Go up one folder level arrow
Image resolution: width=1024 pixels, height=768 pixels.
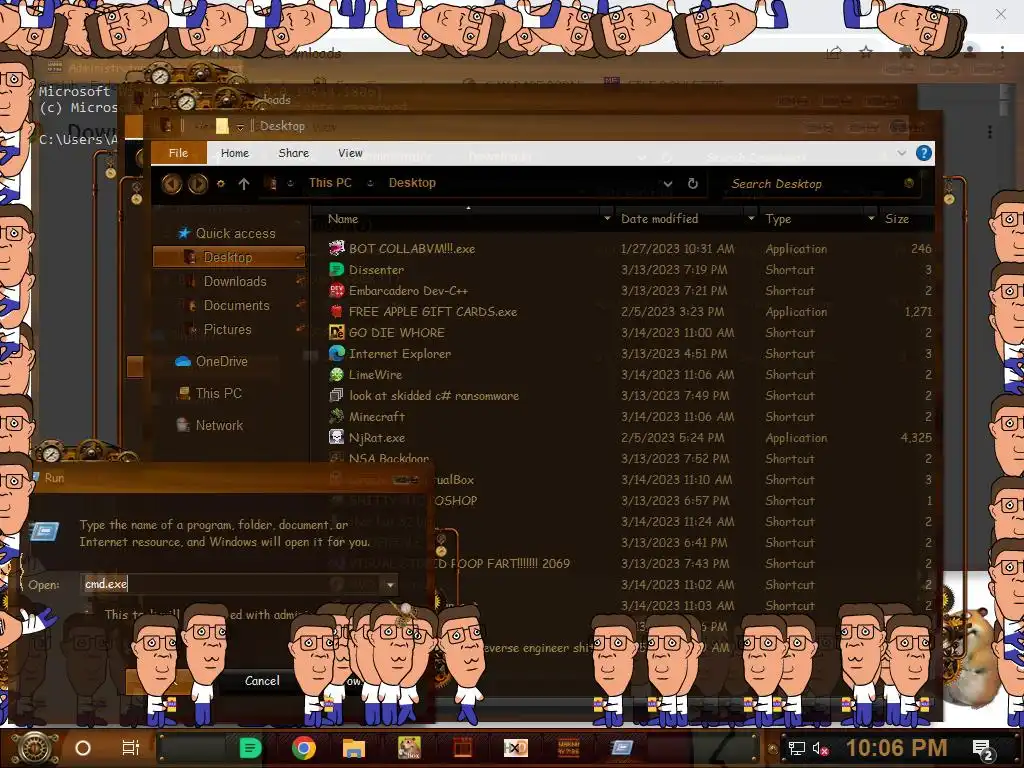pos(244,184)
